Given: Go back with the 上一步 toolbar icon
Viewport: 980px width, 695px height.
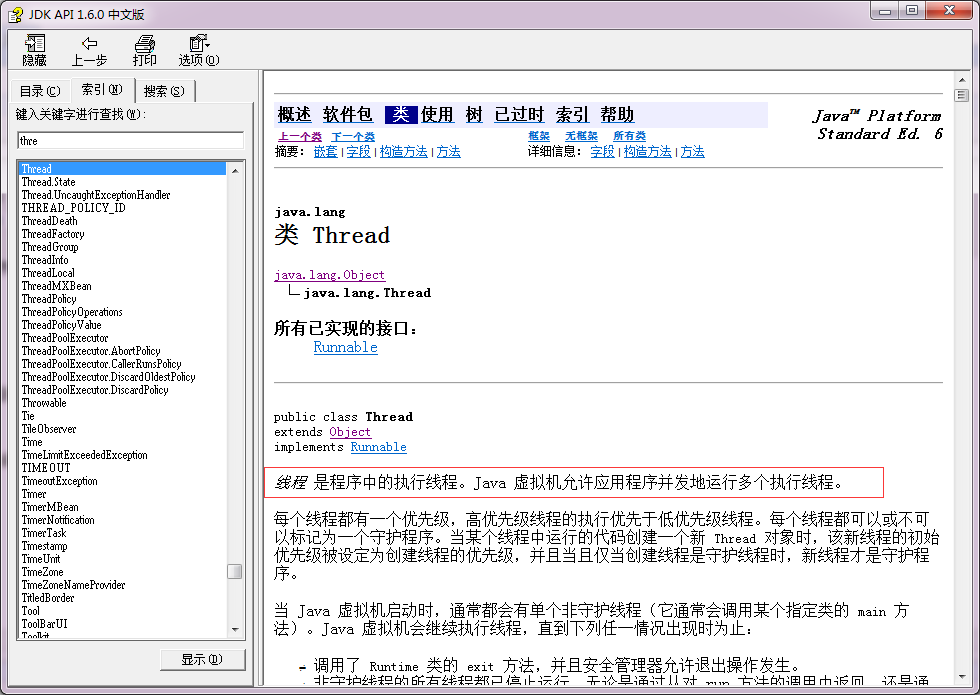Looking at the screenshot, I should pyautogui.click(x=89, y=50).
